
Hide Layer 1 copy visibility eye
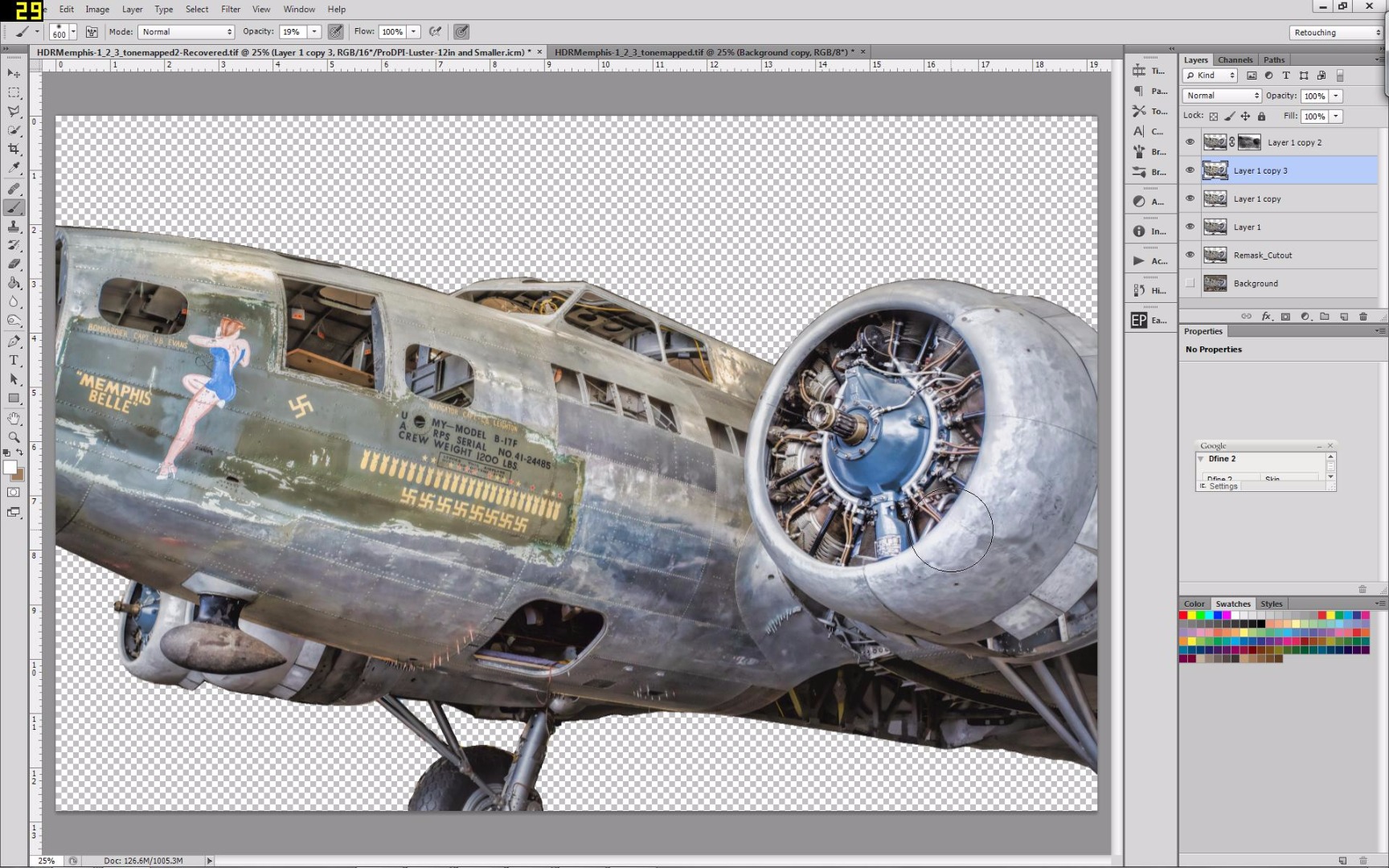pos(1190,199)
